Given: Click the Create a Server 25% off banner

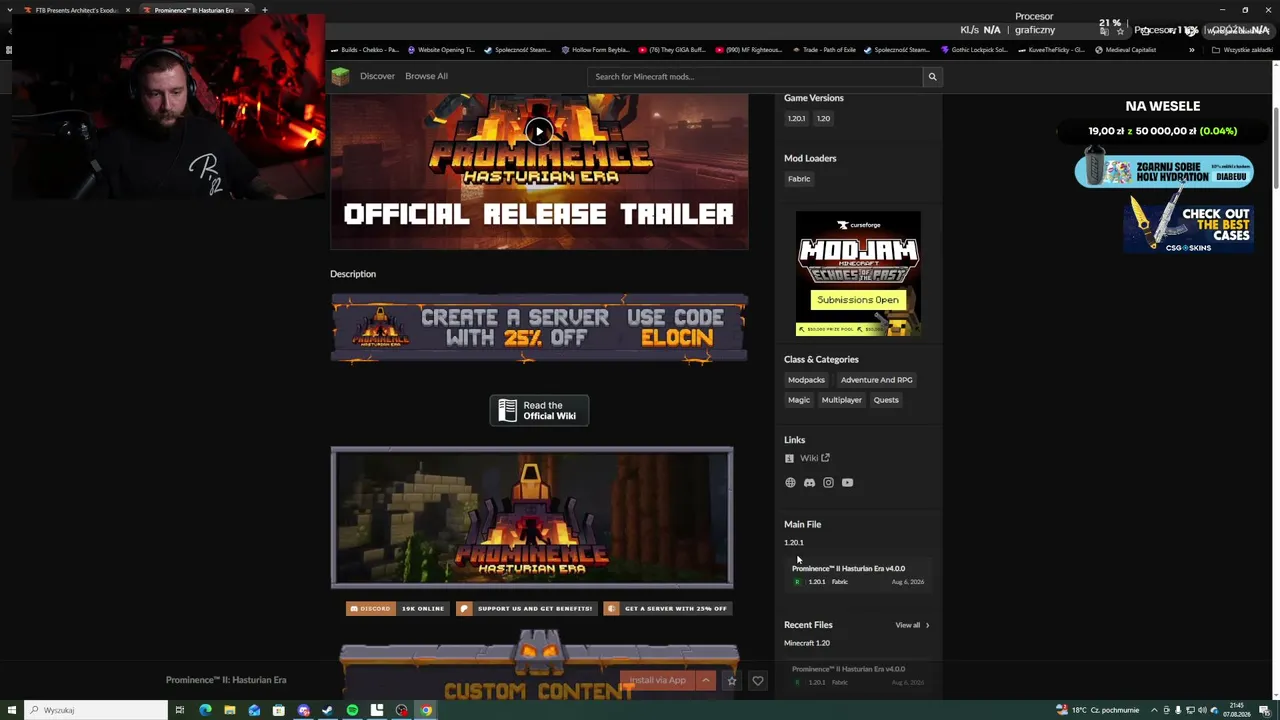Looking at the screenshot, I should (539, 328).
